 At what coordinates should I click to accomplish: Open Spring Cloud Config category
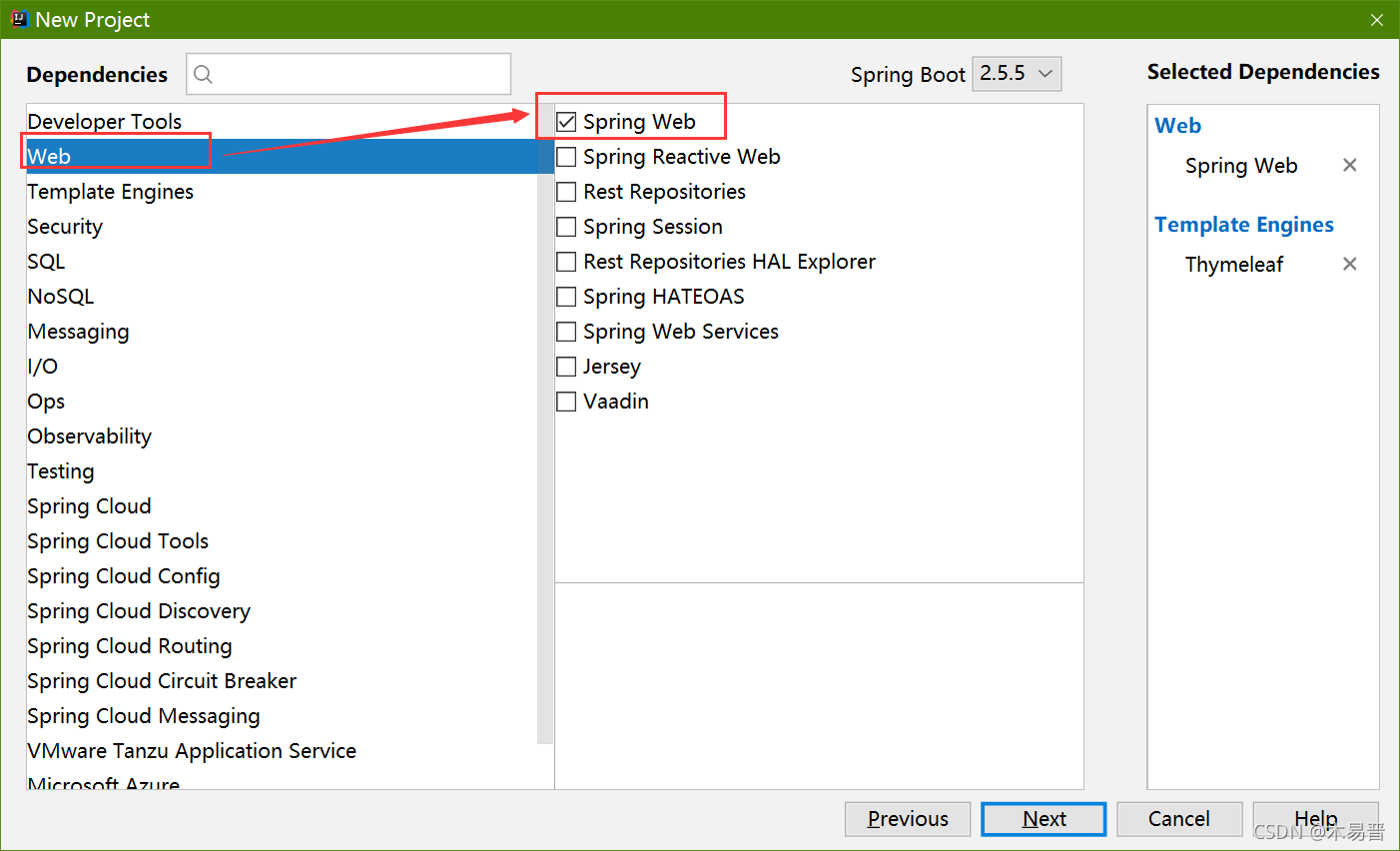pos(282,576)
